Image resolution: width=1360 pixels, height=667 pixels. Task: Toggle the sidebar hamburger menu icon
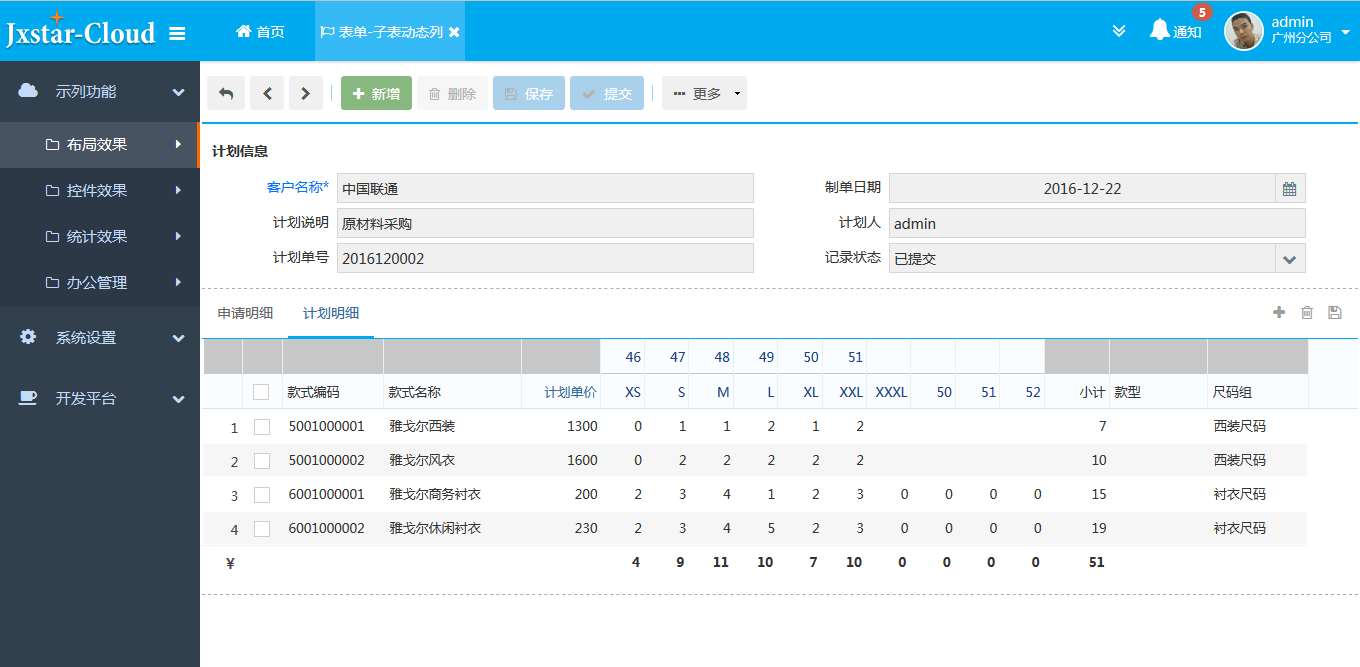coord(177,33)
